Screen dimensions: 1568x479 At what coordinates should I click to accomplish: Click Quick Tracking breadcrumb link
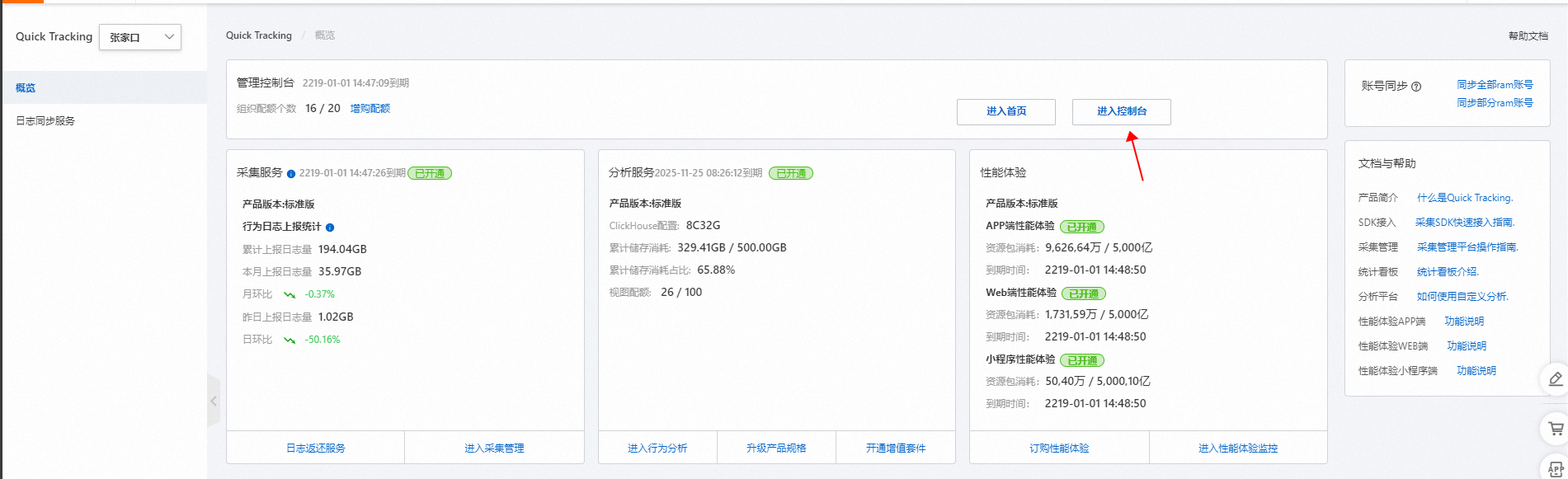pos(259,35)
